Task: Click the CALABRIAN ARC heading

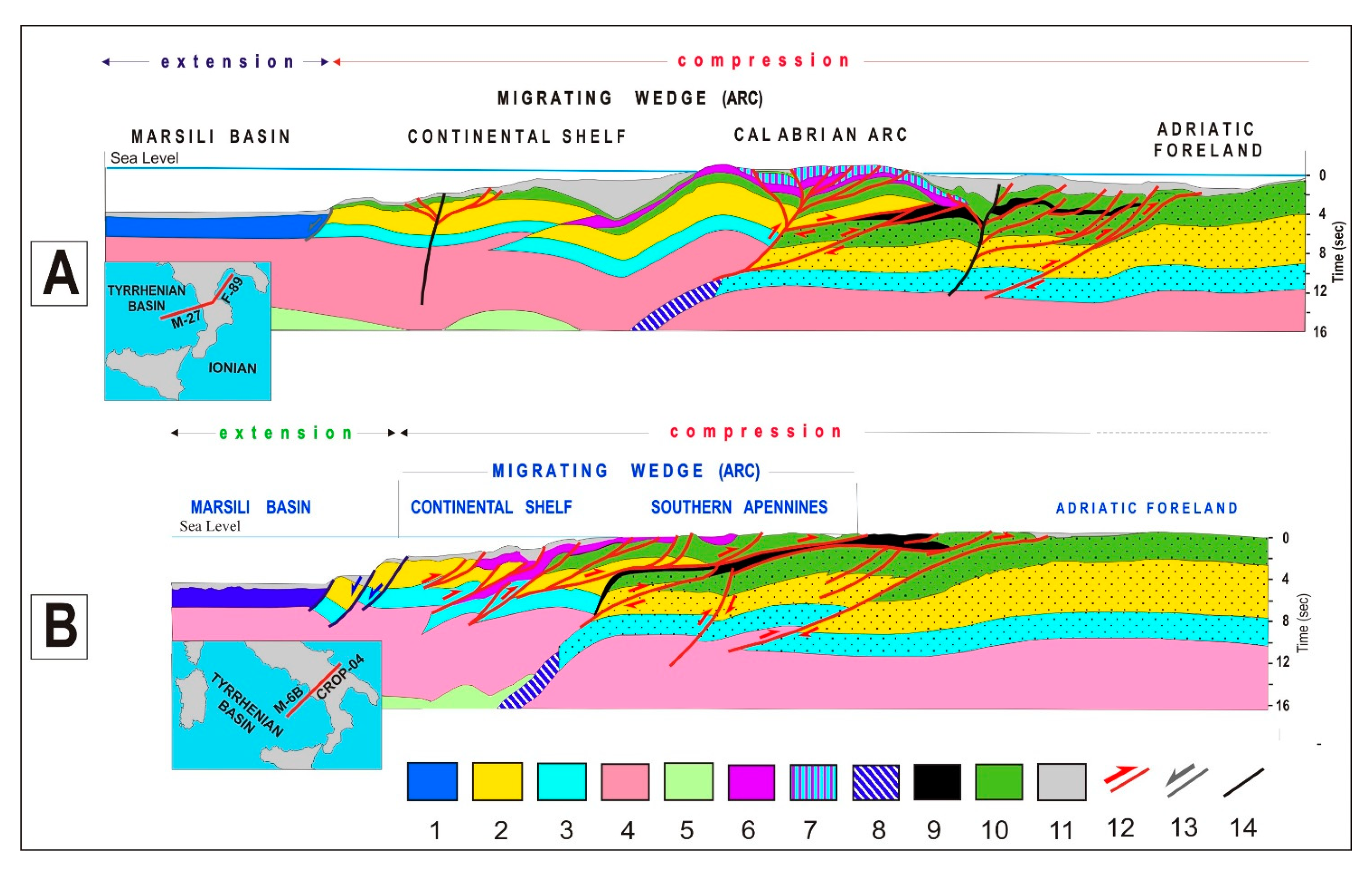Action: pyautogui.click(x=821, y=135)
